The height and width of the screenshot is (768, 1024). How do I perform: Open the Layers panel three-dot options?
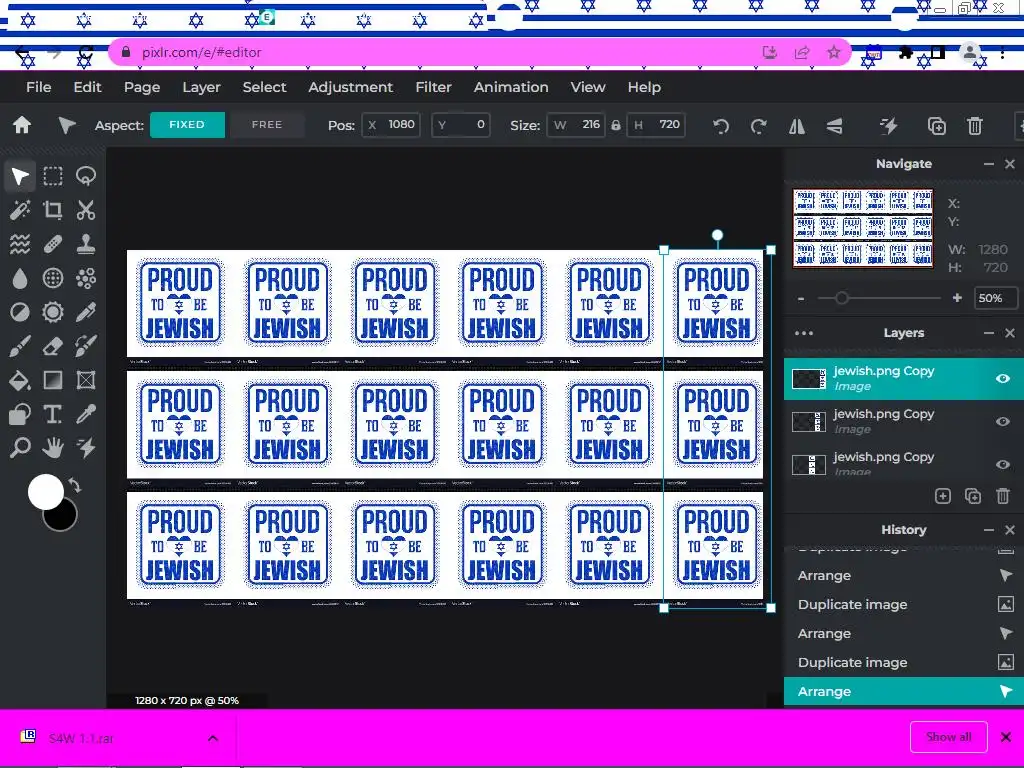tap(804, 333)
